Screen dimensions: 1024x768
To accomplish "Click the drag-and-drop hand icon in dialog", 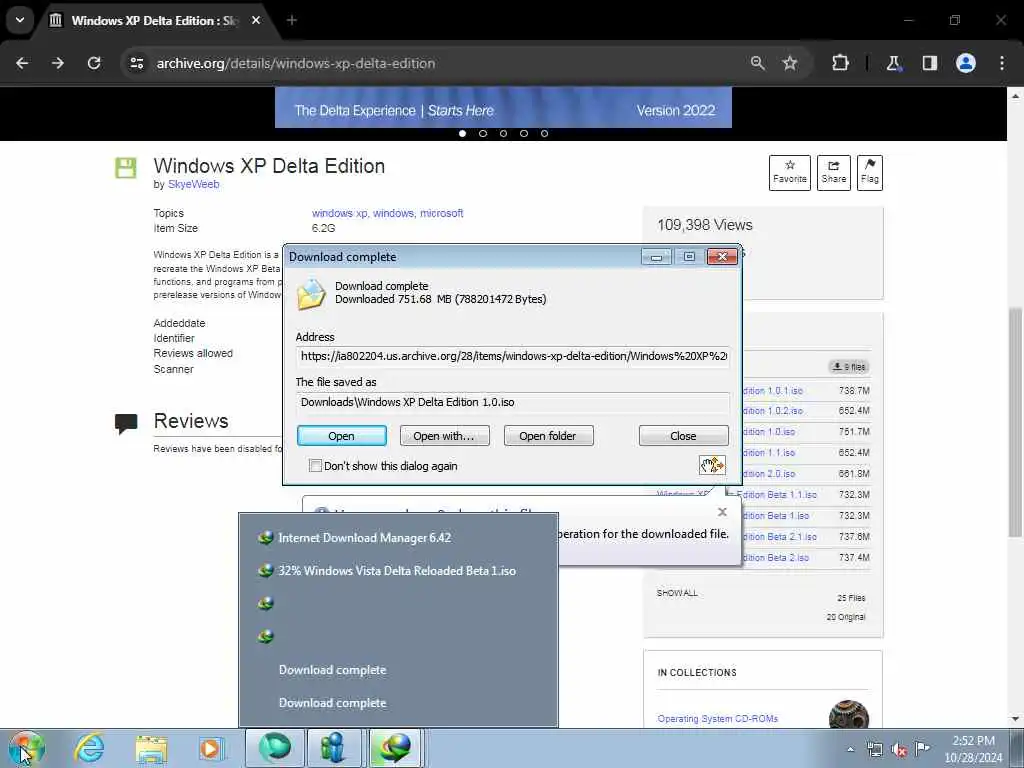I will [712, 465].
